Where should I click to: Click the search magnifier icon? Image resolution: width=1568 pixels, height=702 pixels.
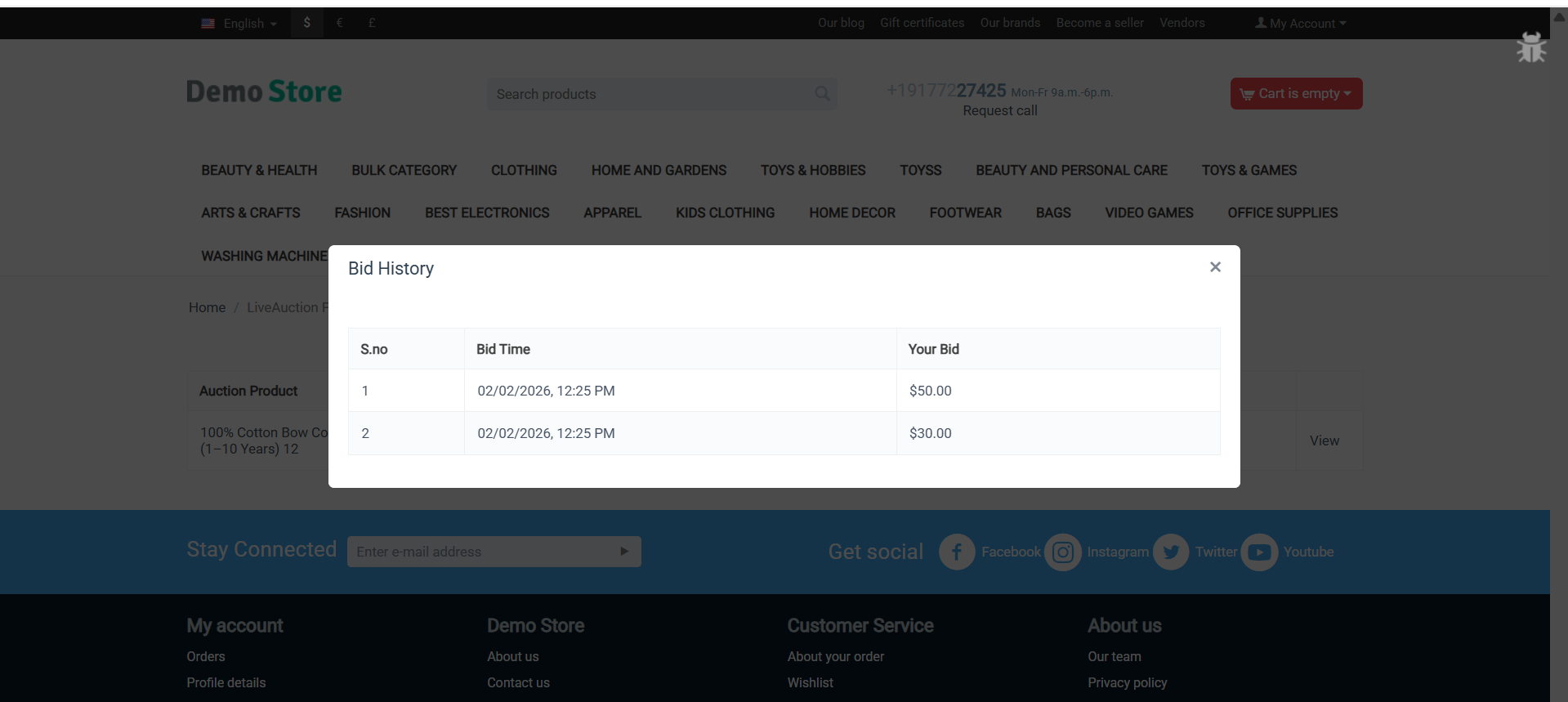point(822,94)
